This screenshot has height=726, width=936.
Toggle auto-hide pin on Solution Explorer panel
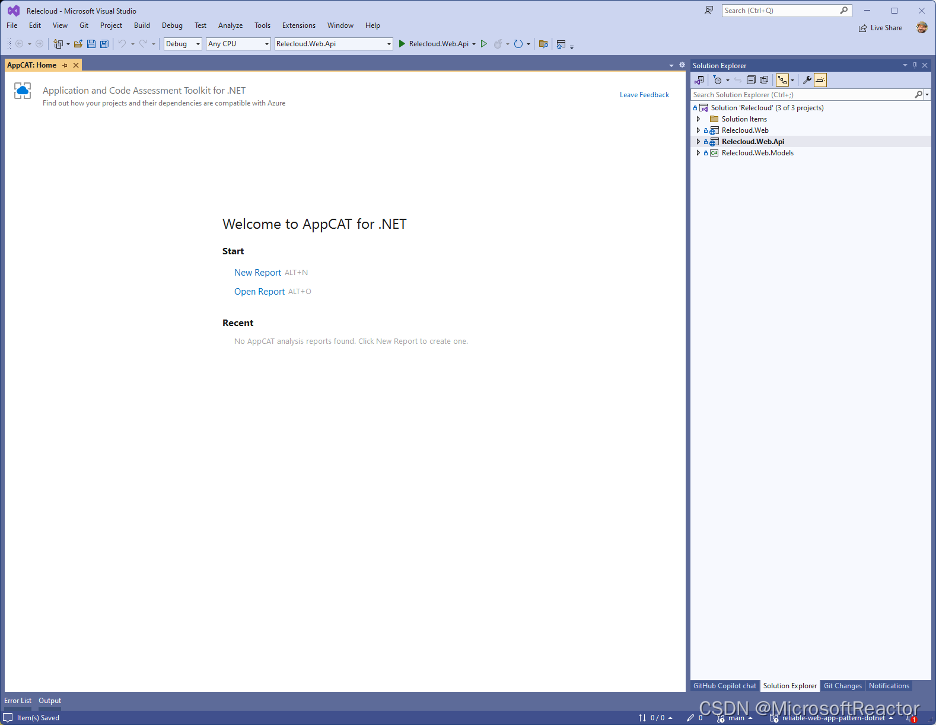[915, 65]
